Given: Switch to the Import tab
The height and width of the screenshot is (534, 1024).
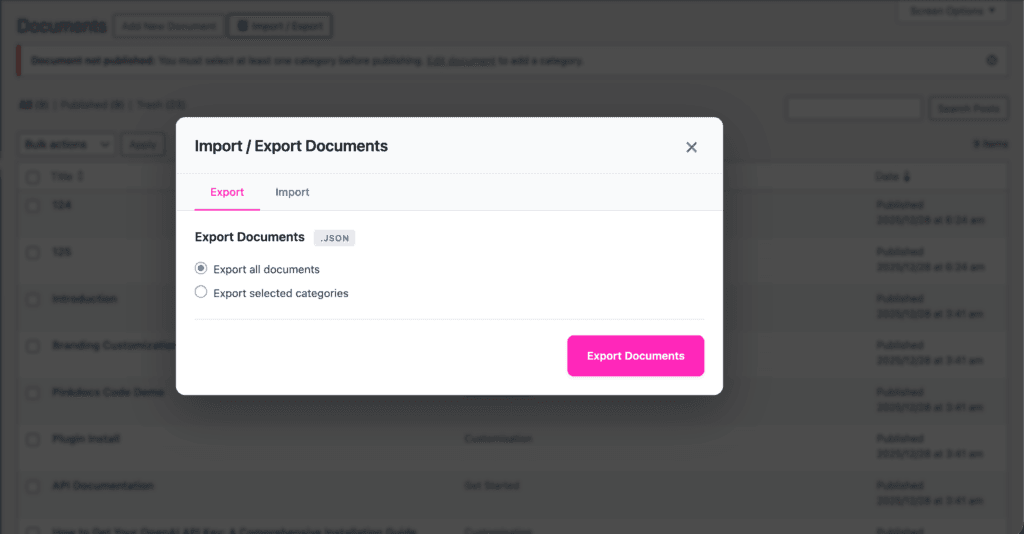Looking at the screenshot, I should 292,192.
